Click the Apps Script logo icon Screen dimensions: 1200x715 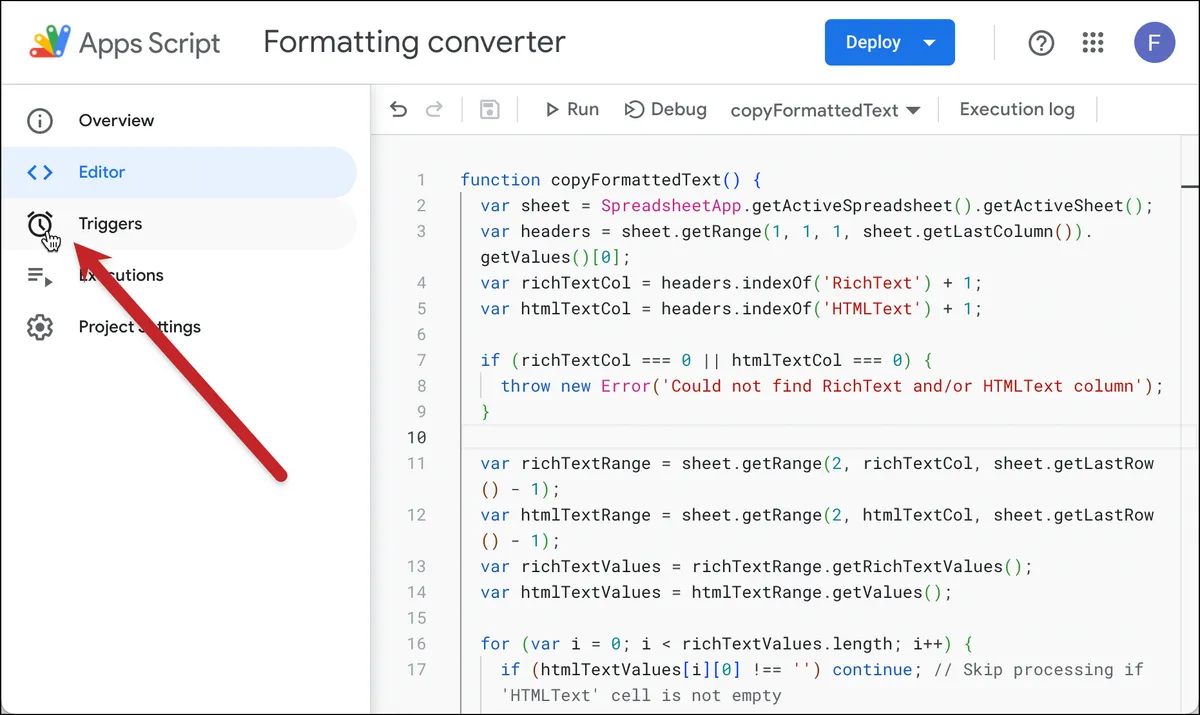point(48,43)
